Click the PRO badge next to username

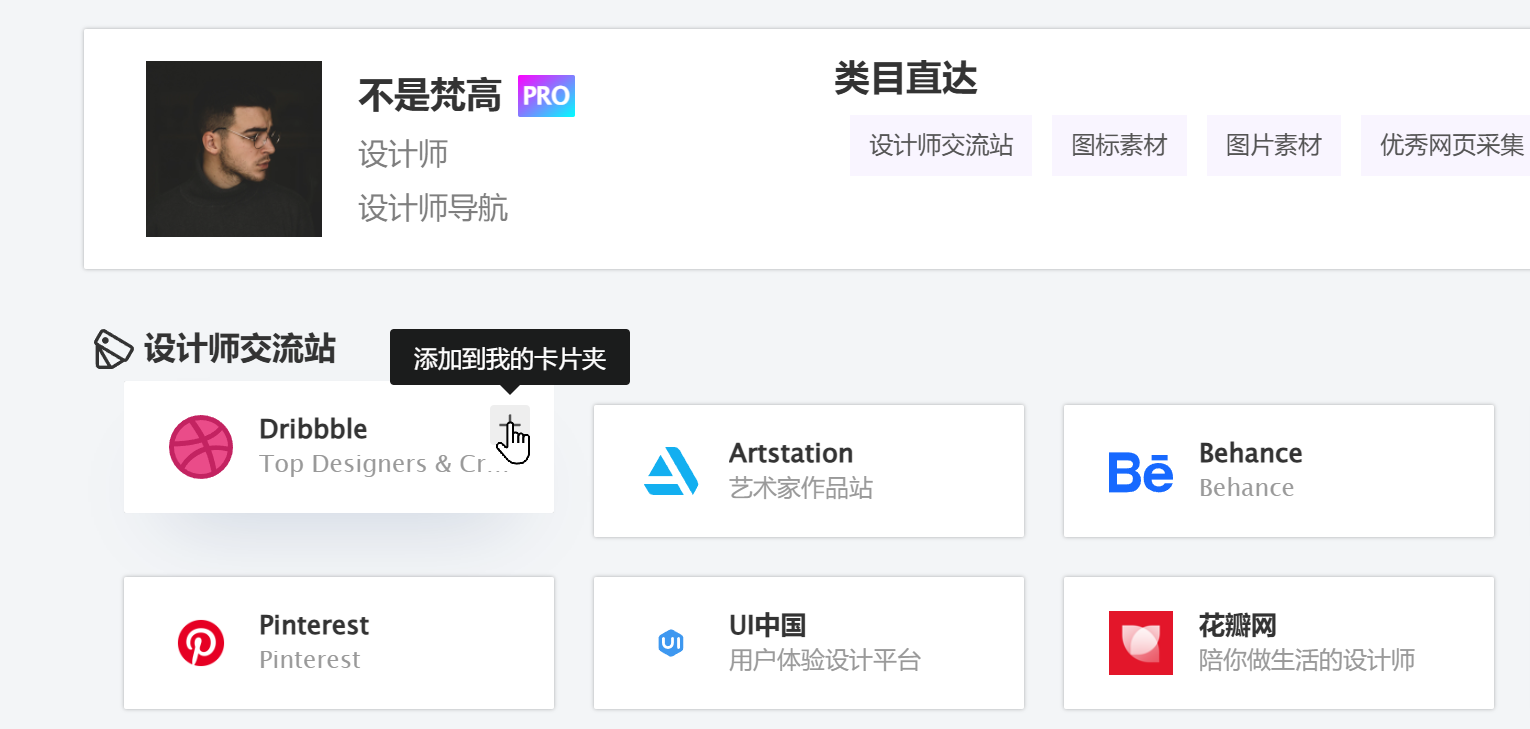546,96
